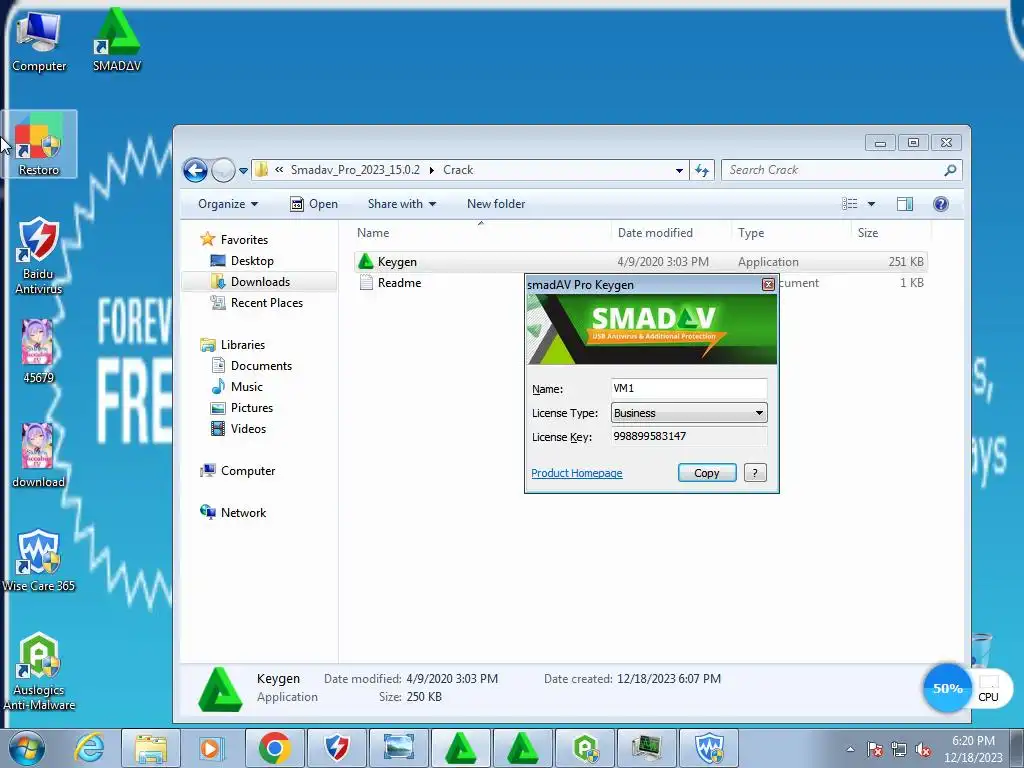Copy the generated license key
Image resolution: width=1024 pixels, height=768 pixels.
tap(707, 473)
